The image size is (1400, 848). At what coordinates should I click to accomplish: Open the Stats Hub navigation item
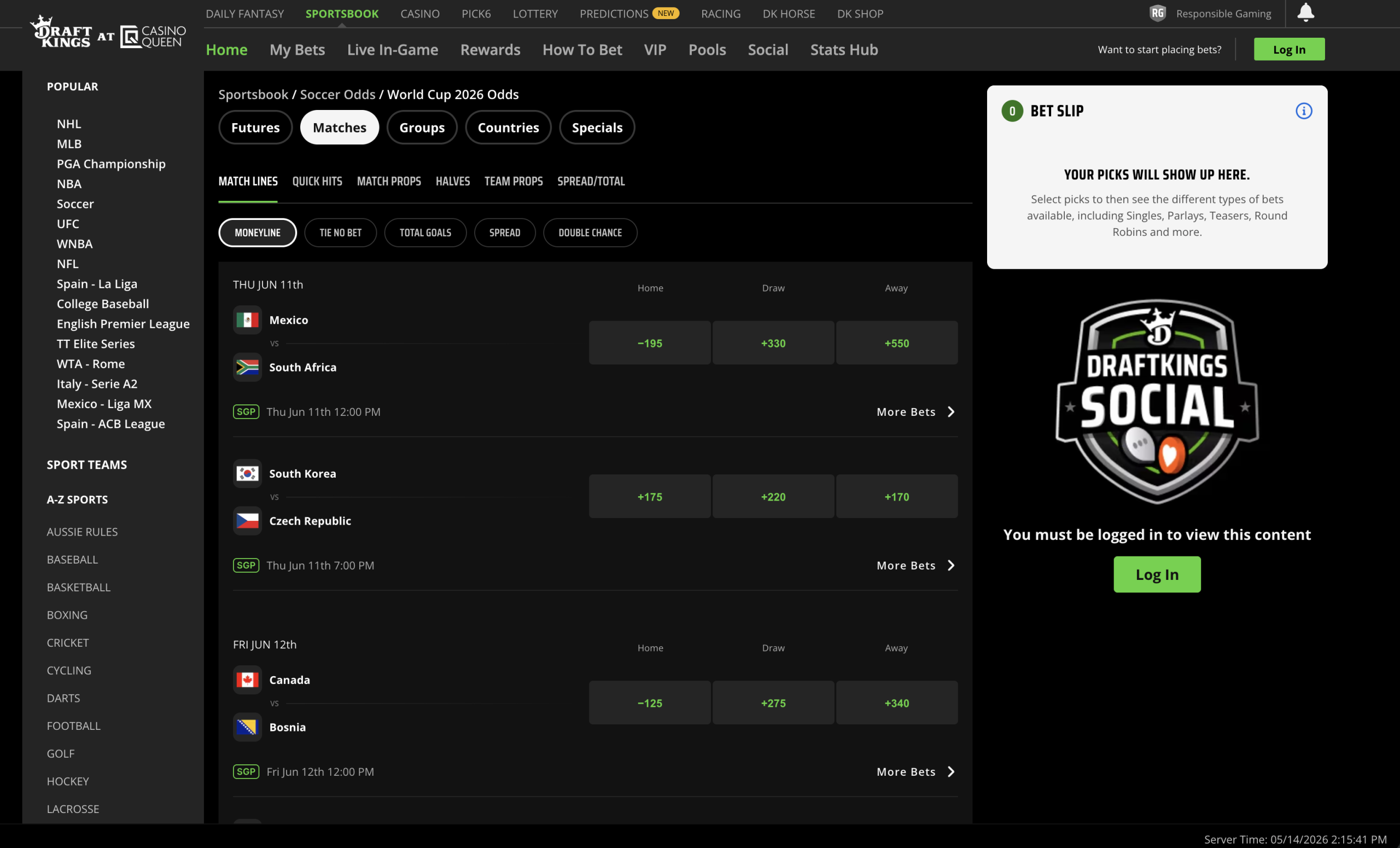click(844, 49)
